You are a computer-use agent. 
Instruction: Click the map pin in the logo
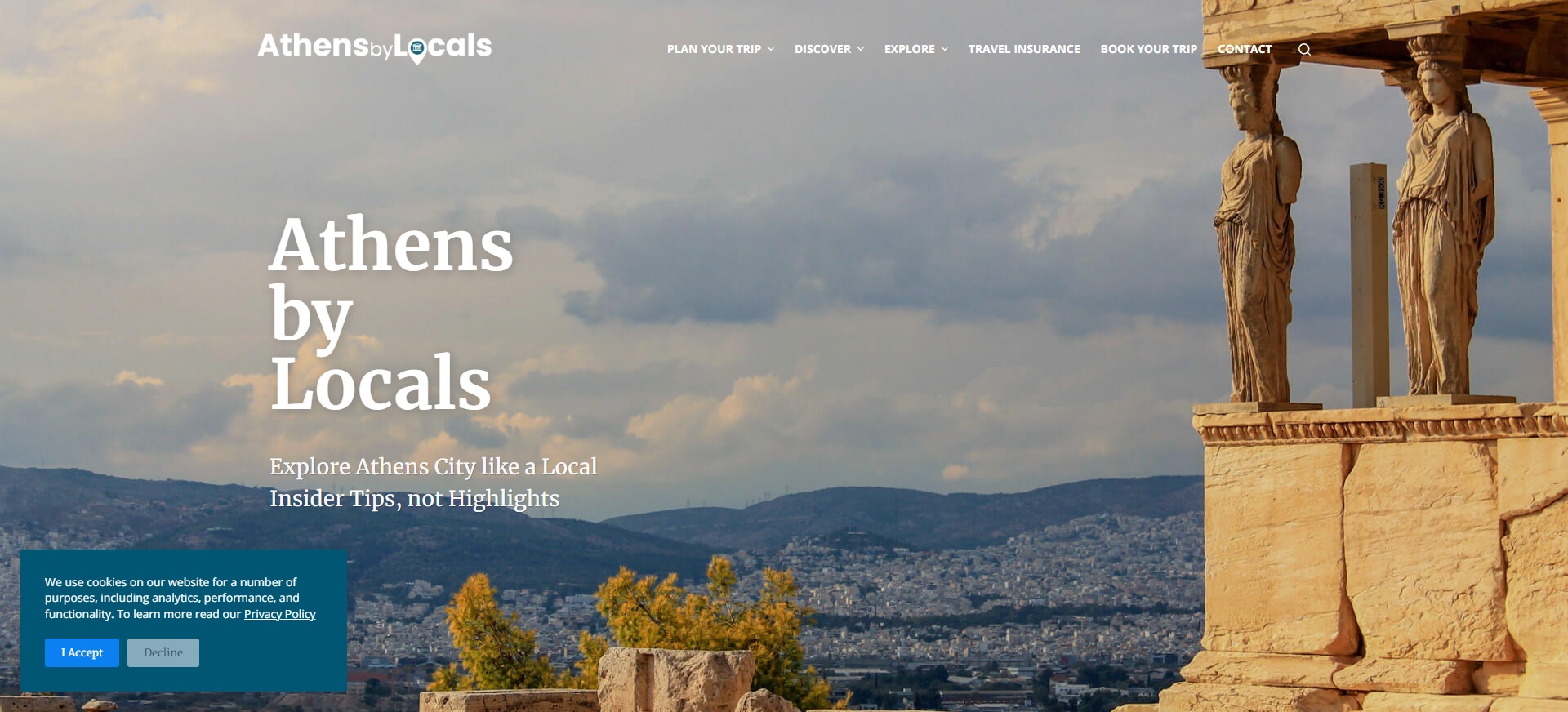(416, 51)
